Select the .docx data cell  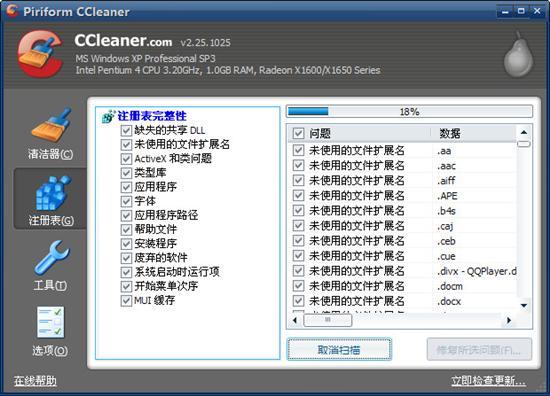[x=449, y=301]
